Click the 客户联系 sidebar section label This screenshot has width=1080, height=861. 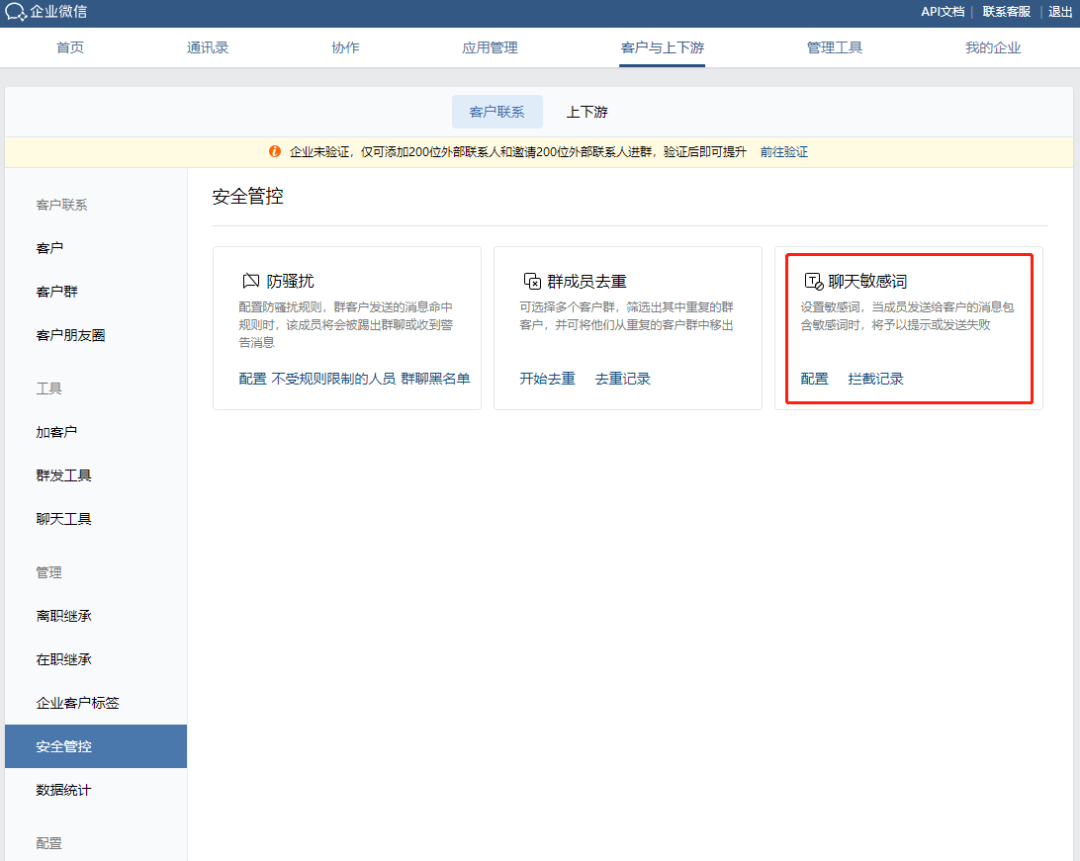61,205
